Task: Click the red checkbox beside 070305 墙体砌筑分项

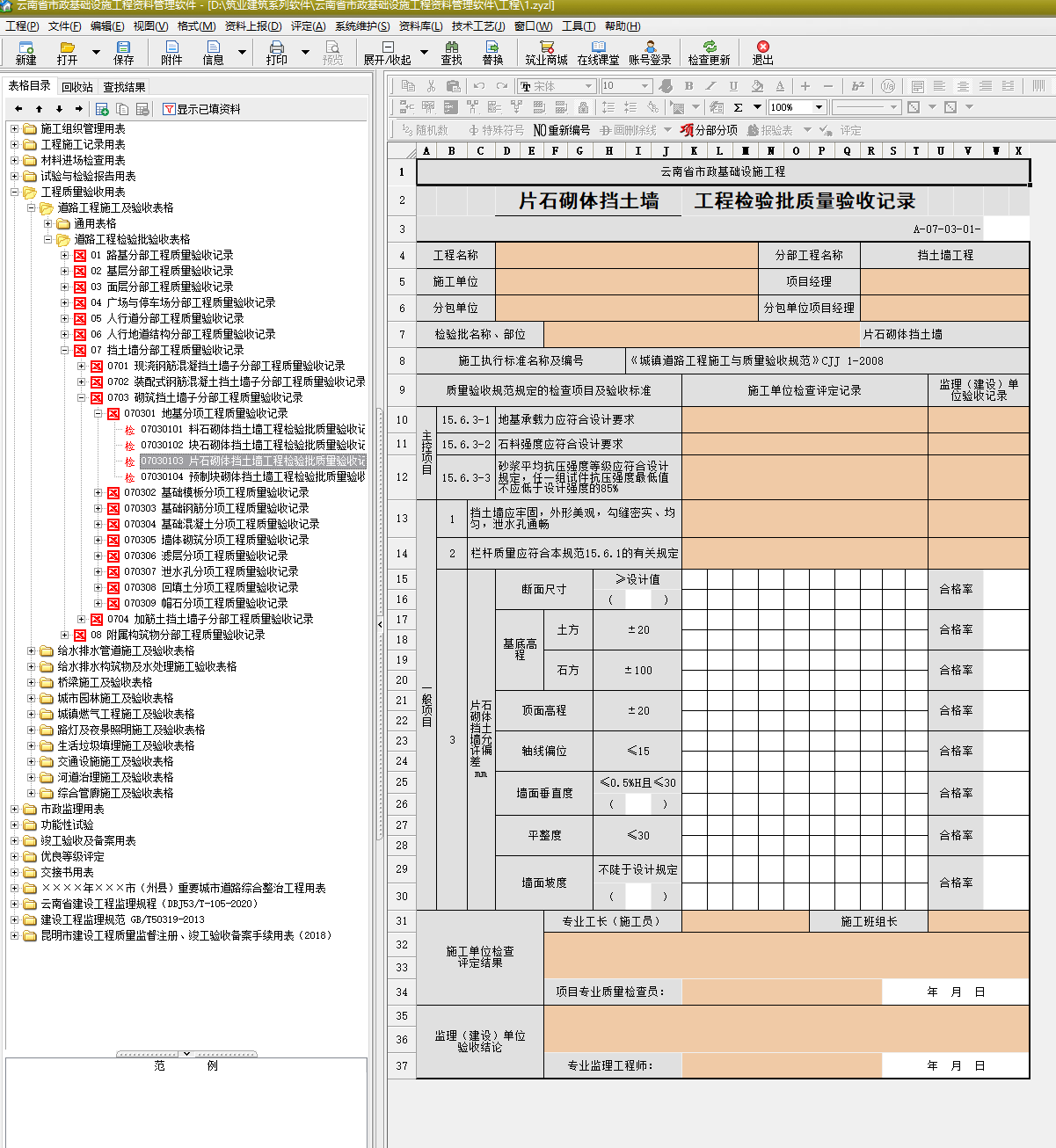Action: 113,541
